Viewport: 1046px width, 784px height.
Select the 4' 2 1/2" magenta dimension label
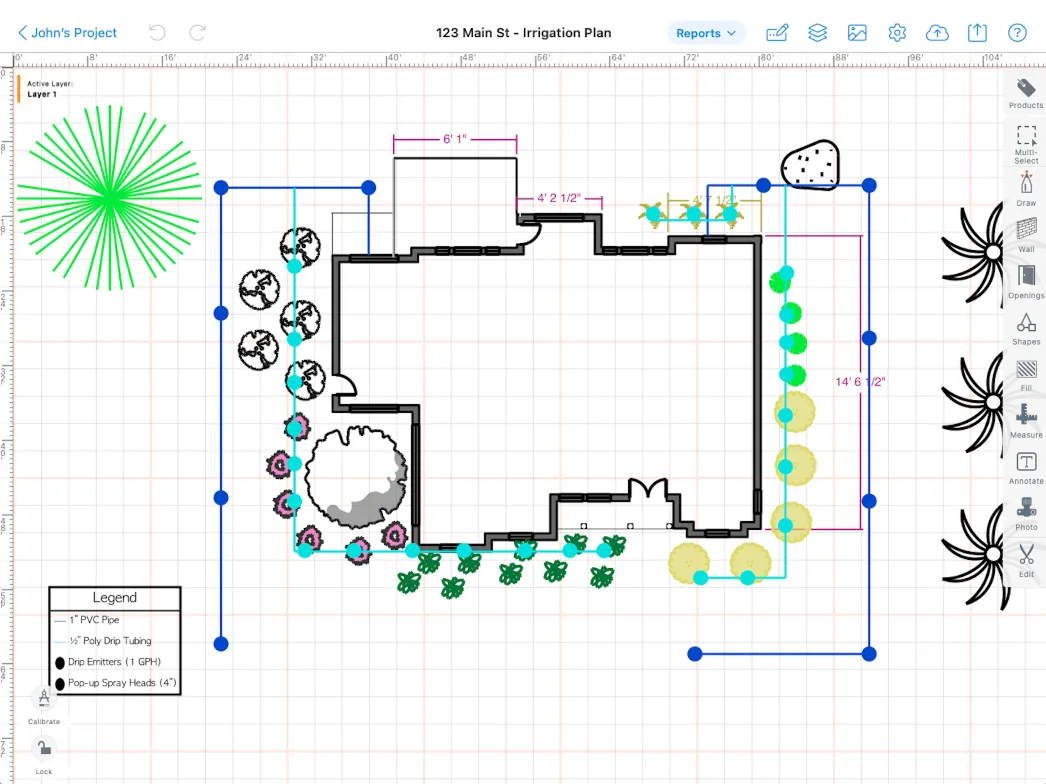point(559,198)
